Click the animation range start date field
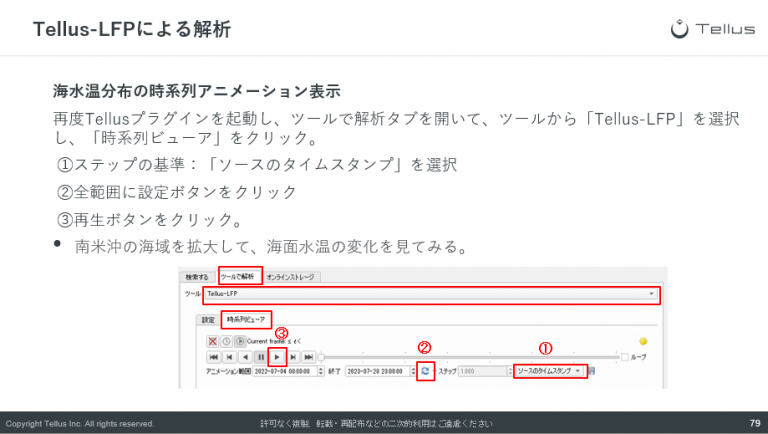The width and height of the screenshot is (768, 434). point(285,371)
